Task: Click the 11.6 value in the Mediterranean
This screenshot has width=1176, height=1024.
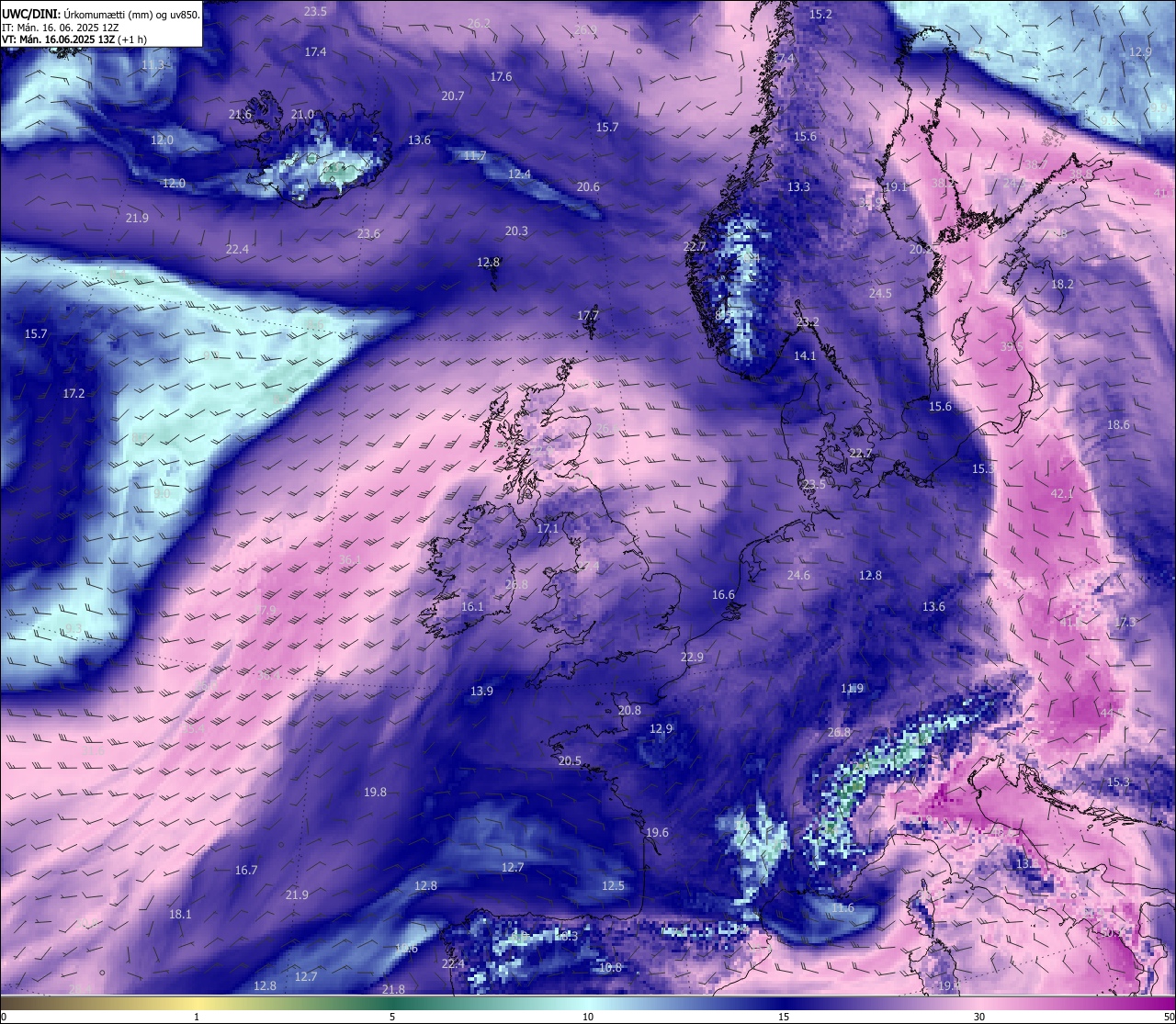Action: tap(842, 908)
